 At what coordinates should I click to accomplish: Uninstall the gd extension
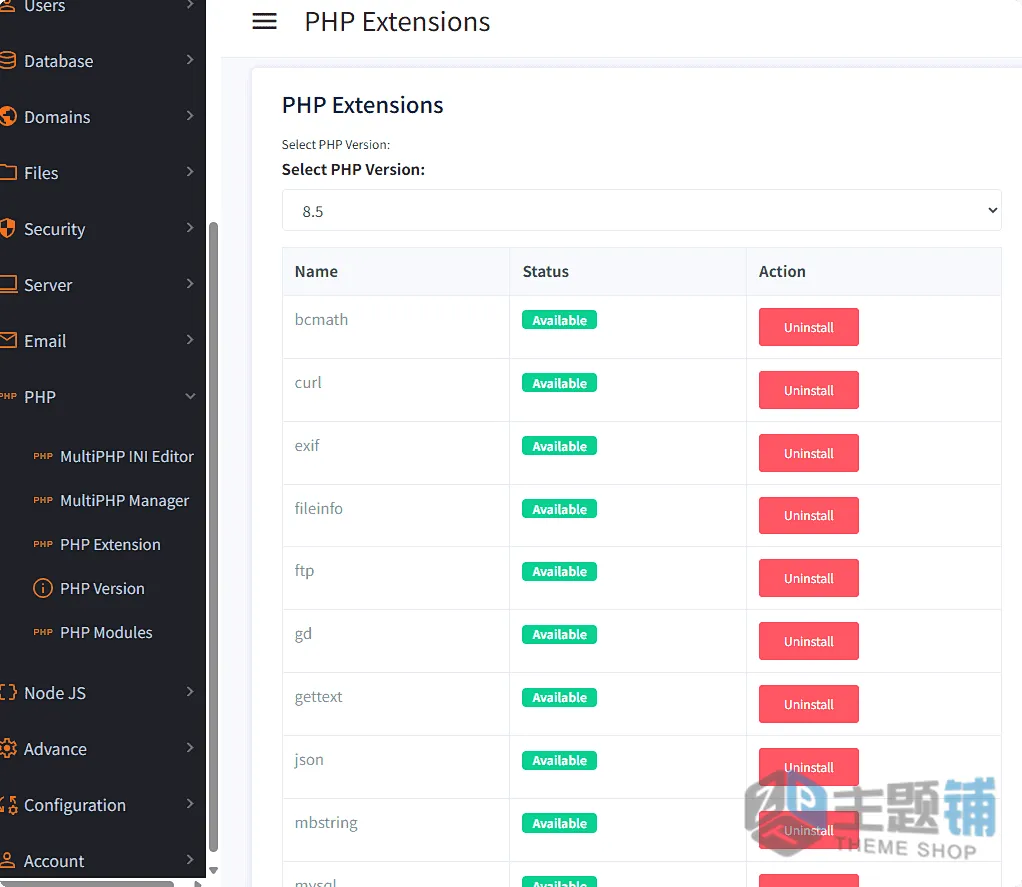tap(808, 641)
